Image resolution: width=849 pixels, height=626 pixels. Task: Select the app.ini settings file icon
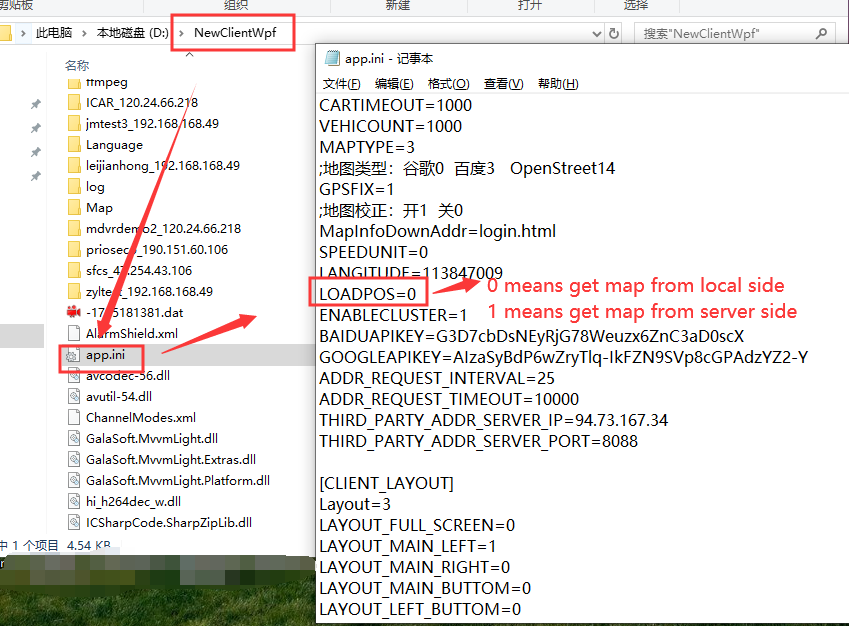73,355
